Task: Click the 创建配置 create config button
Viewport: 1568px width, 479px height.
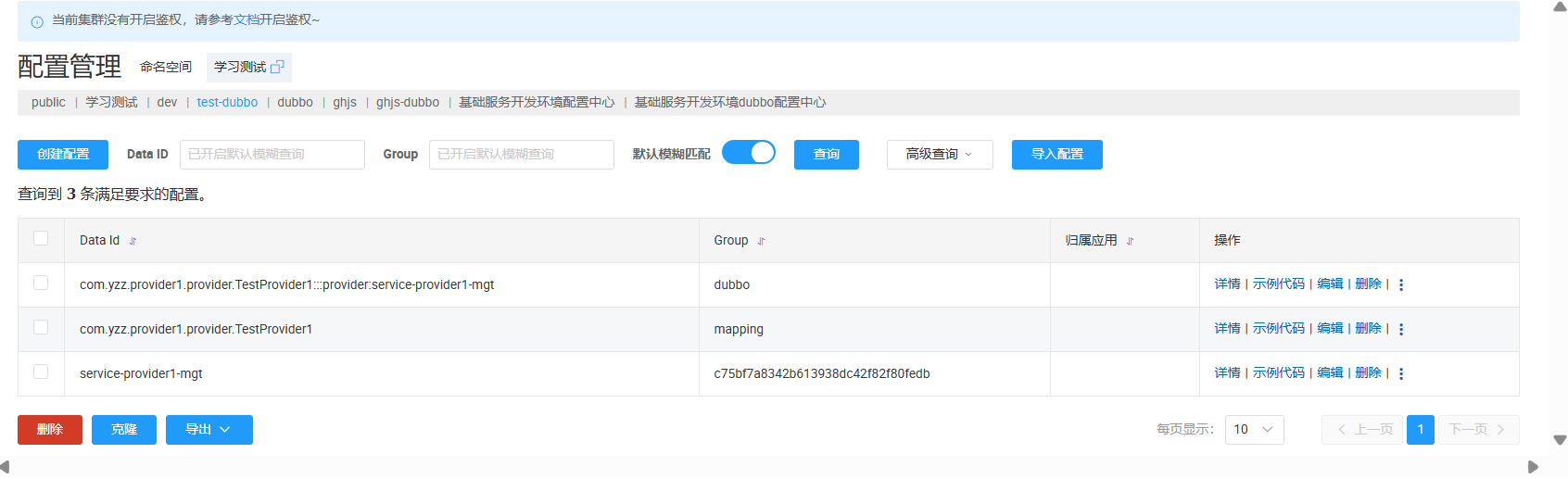Action: (x=63, y=155)
